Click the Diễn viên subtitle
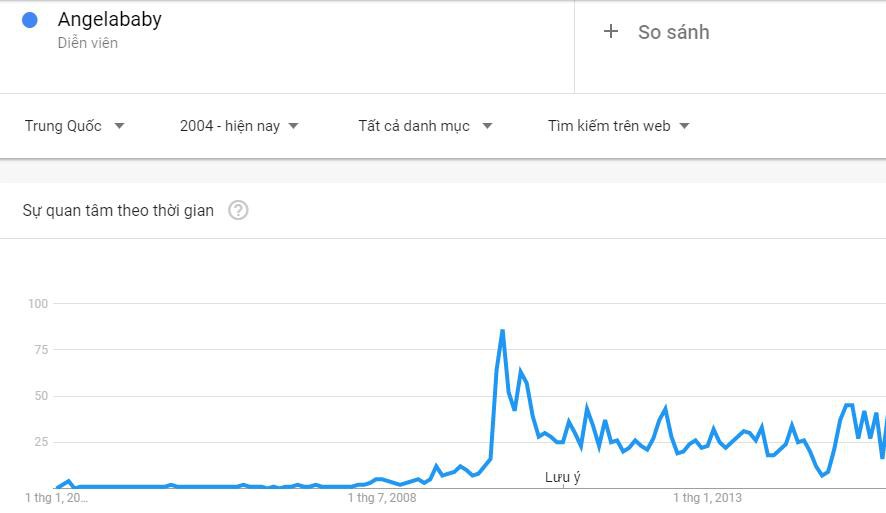This screenshot has height=513, width=886. click(x=88, y=43)
